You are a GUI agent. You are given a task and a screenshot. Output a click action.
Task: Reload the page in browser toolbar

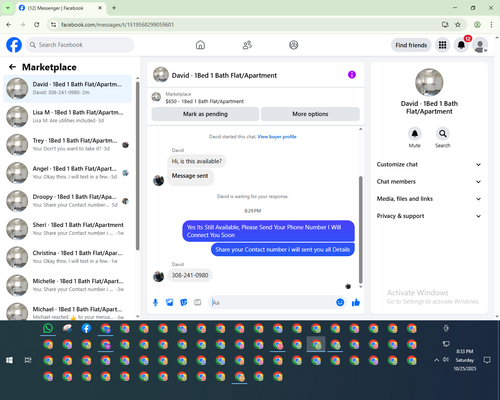pos(37,25)
